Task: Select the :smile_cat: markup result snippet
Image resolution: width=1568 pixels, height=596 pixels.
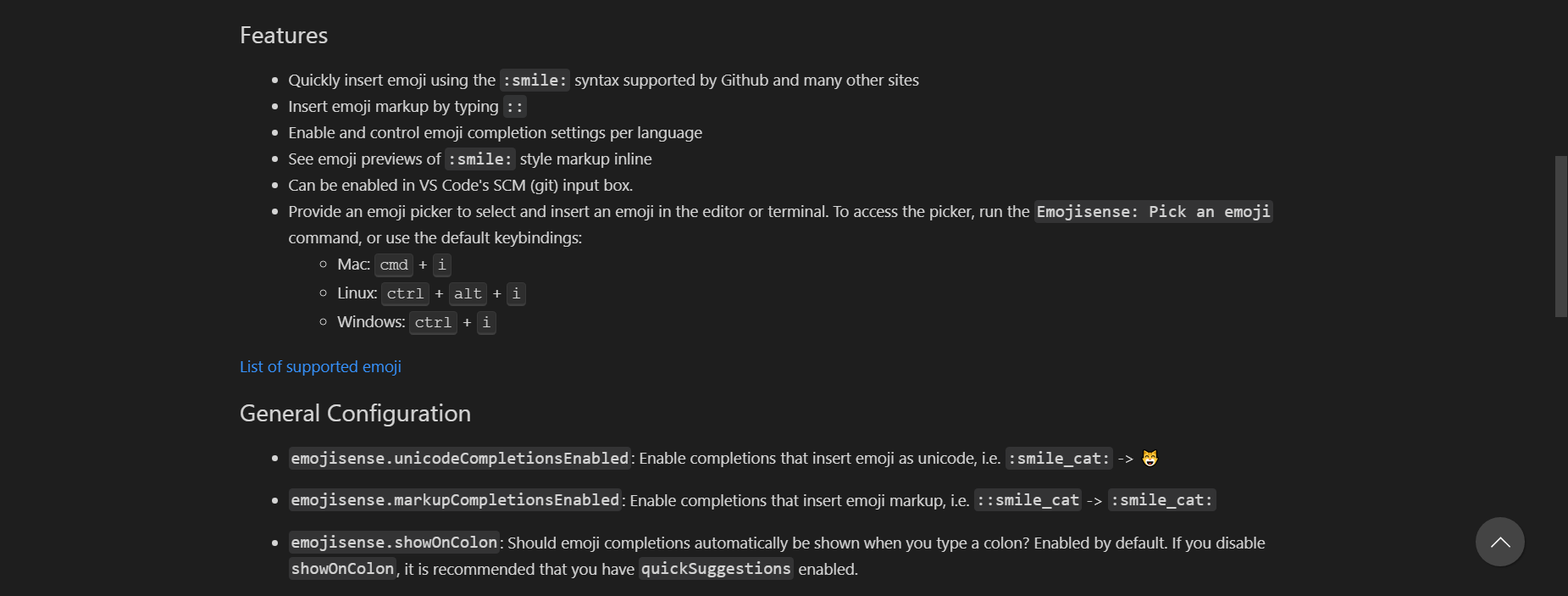Action: 1161,499
